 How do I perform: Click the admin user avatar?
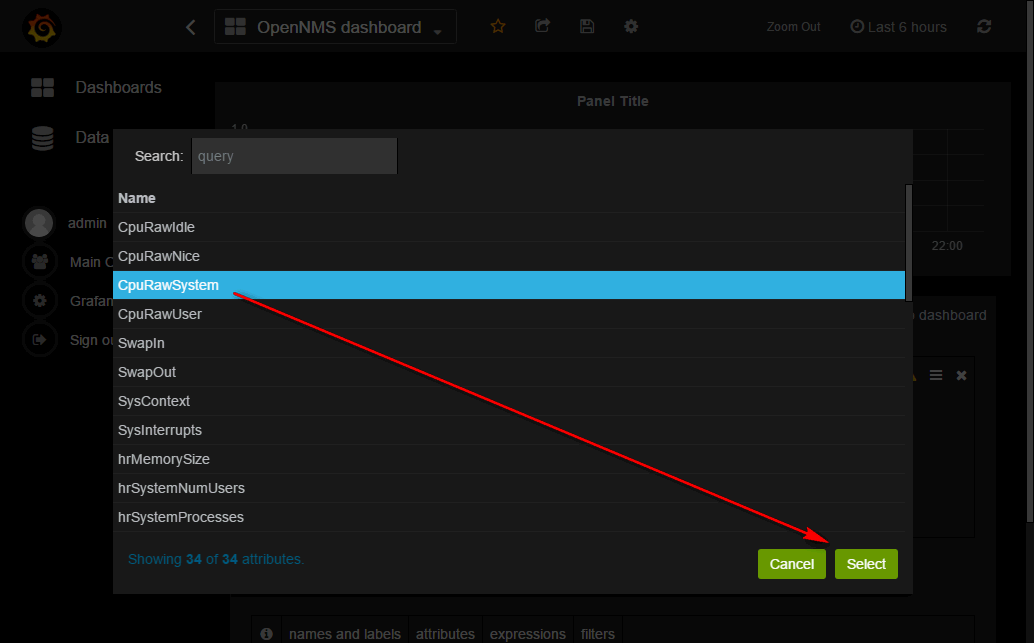39,223
